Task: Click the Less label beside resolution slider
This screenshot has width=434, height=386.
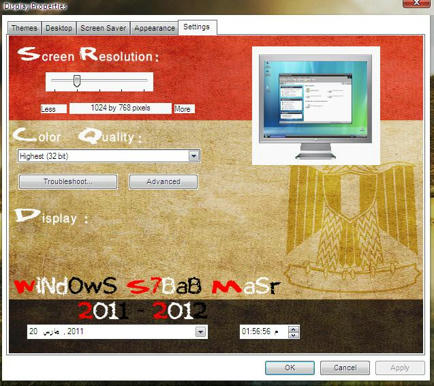Action: point(54,109)
